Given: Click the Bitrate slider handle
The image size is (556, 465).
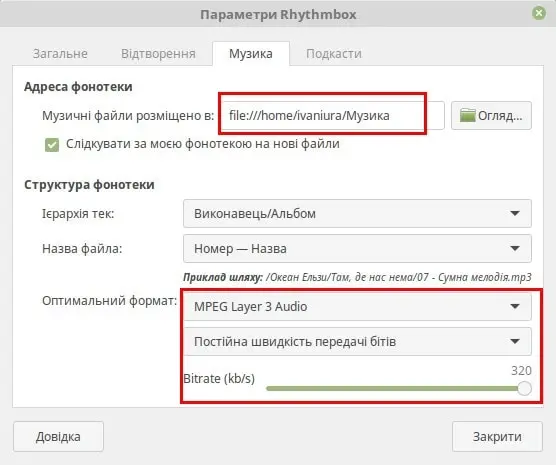Looking at the screenshot, I should (x=524, y=388).
